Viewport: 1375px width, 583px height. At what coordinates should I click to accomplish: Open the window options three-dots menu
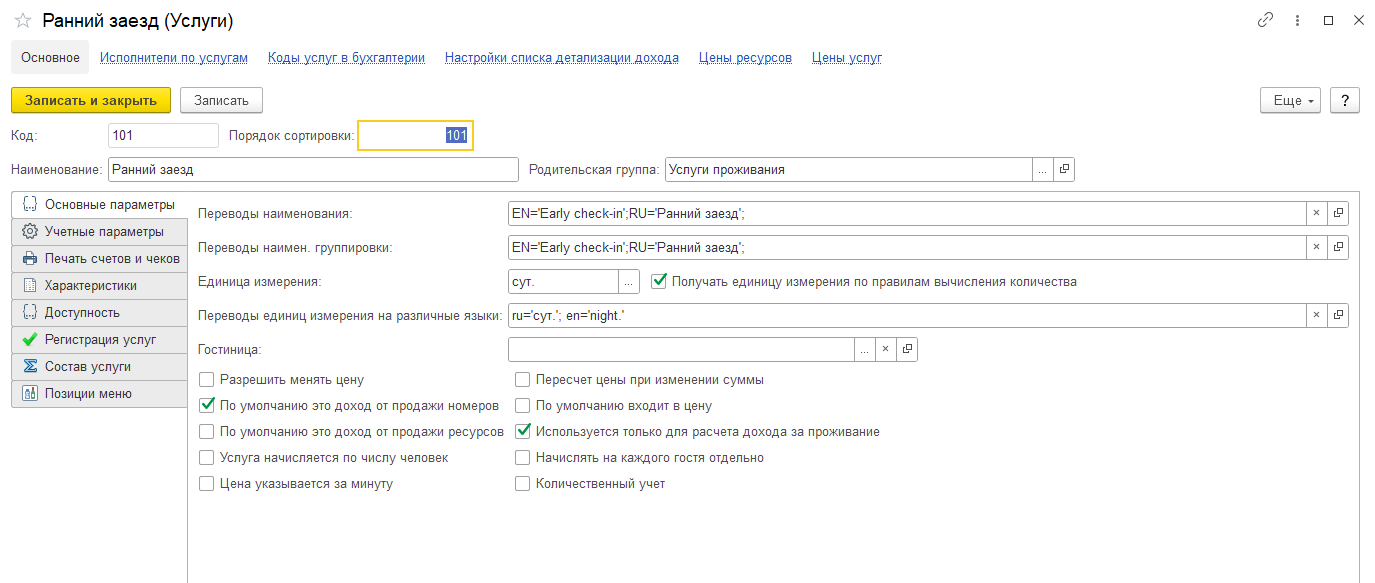[x=1297, y=20]
